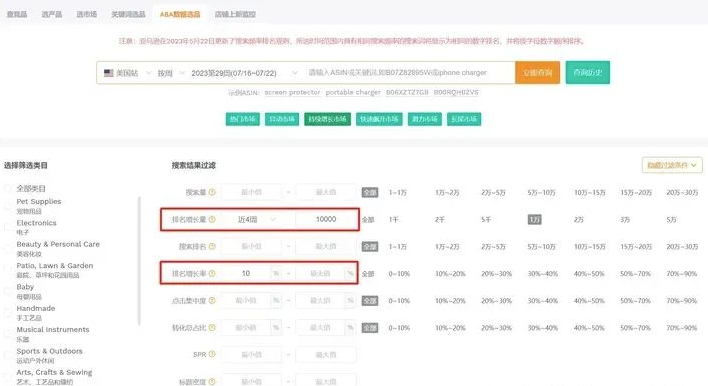
Task: Open the 2023第29周 week selector dropdown
Action: point(244,73)
